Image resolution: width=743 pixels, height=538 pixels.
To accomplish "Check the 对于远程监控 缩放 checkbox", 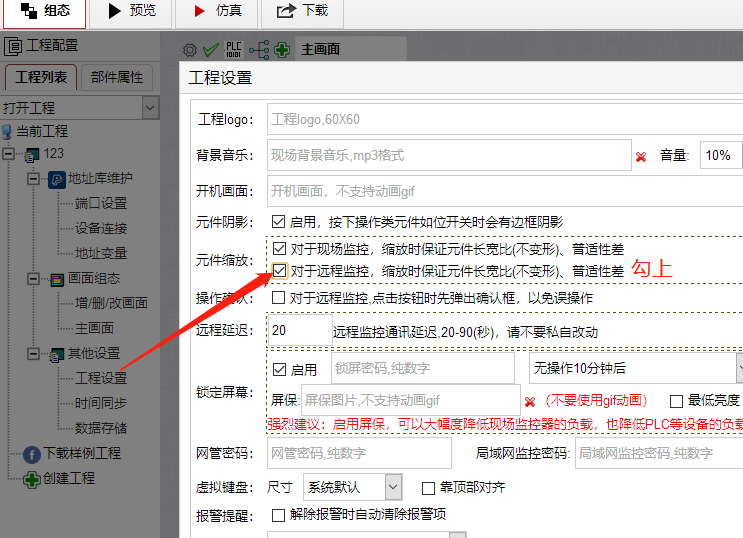I will (x=279, y=271).
